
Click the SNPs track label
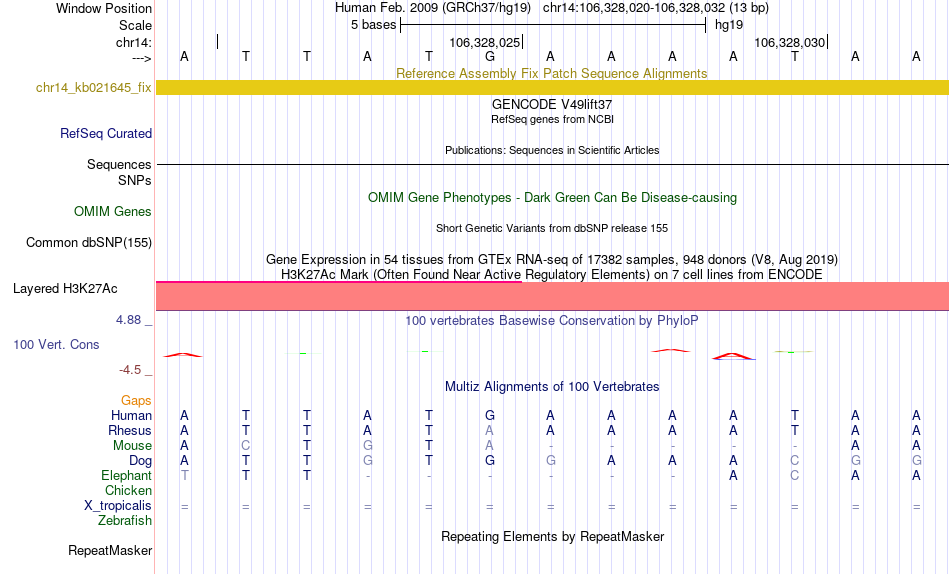click(135, 181)
